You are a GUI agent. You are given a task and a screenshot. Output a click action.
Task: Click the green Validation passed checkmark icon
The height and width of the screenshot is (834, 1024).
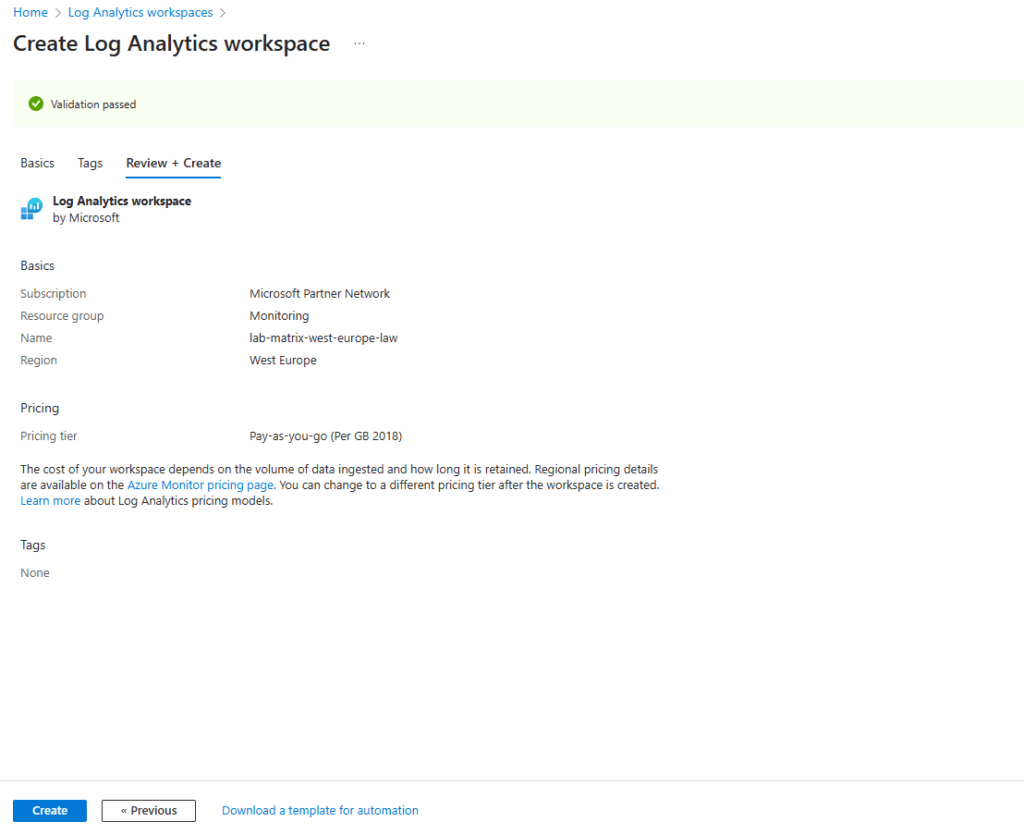(36, 104)
